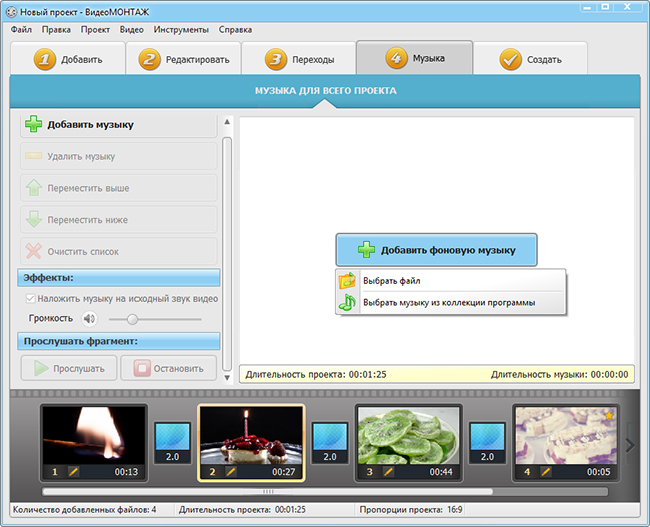This screenshot has height=527, width=650.
Task: Click the left panel scroll up arrow
Action: [x=227, y=121]
